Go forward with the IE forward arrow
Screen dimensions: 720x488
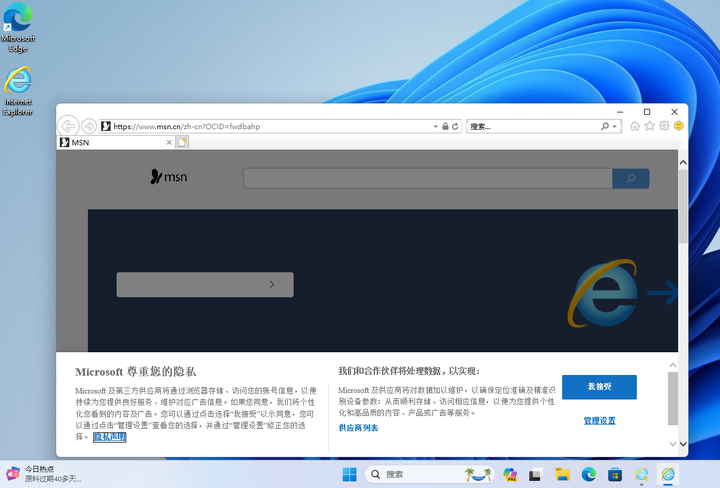89,126
